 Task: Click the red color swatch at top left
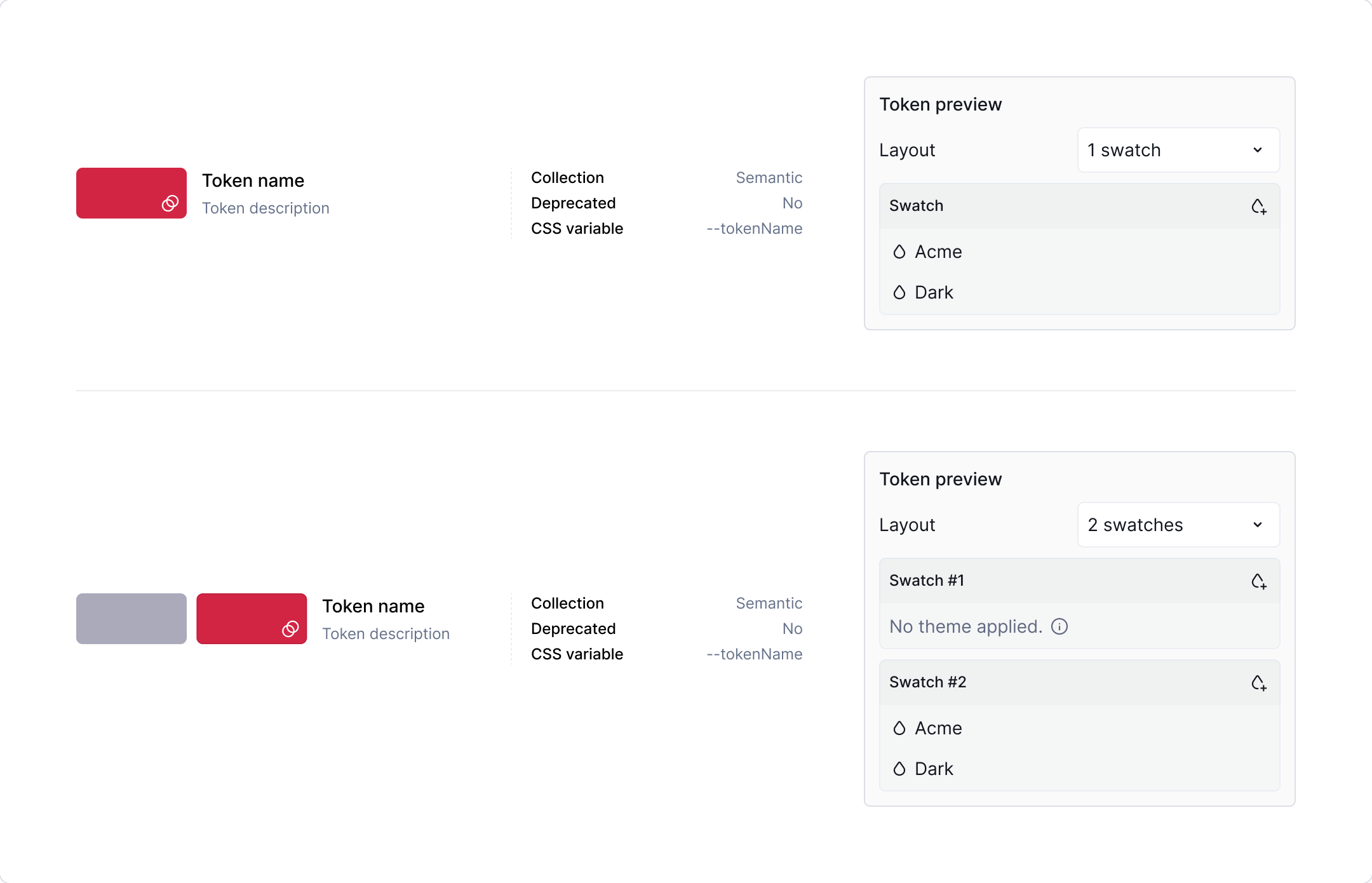click(x=131, y=192)
